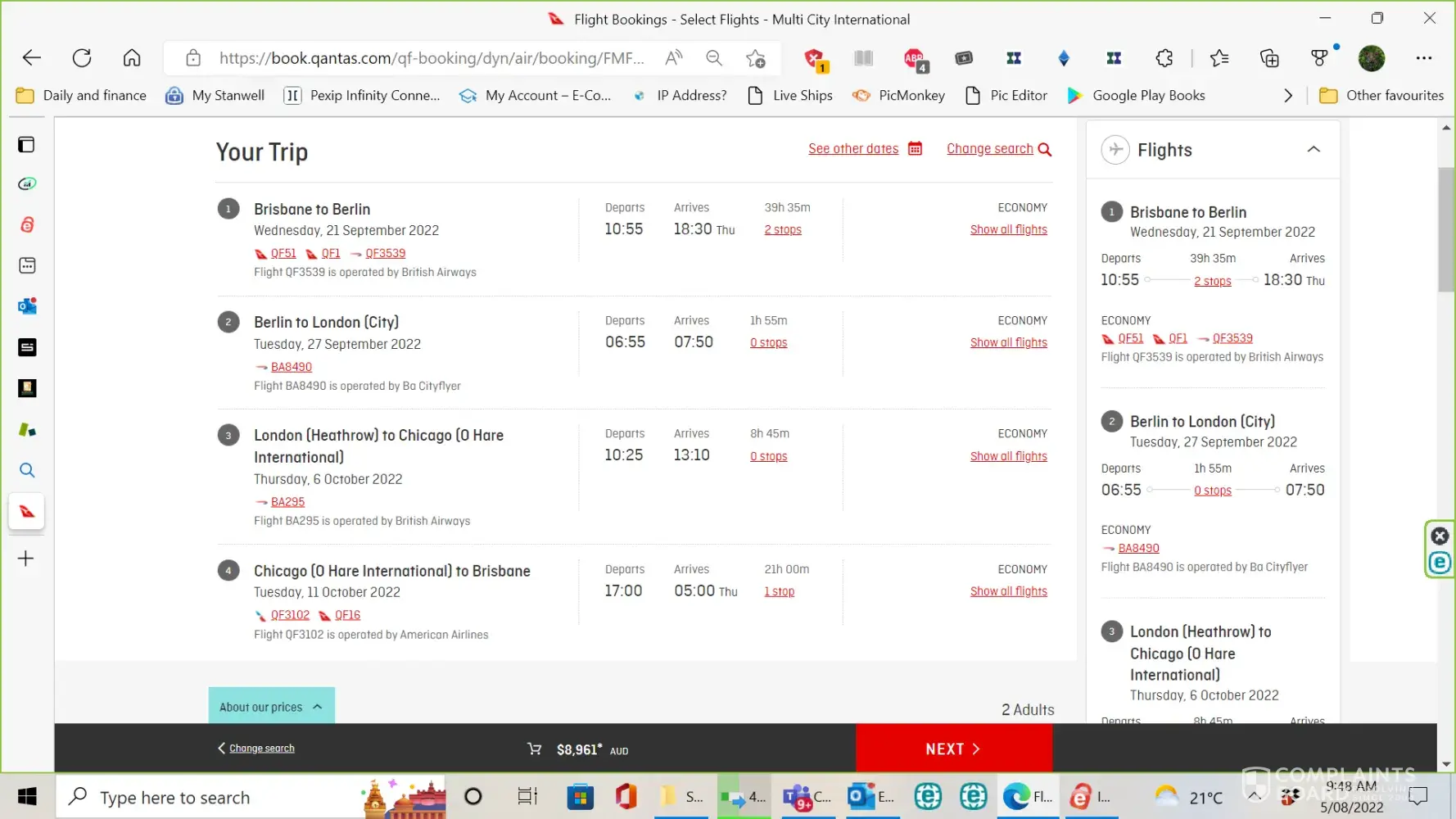Screen dimensions: 1456x819
Task: Click the magnifier icon next to Change search
Action: [1044, 149]
